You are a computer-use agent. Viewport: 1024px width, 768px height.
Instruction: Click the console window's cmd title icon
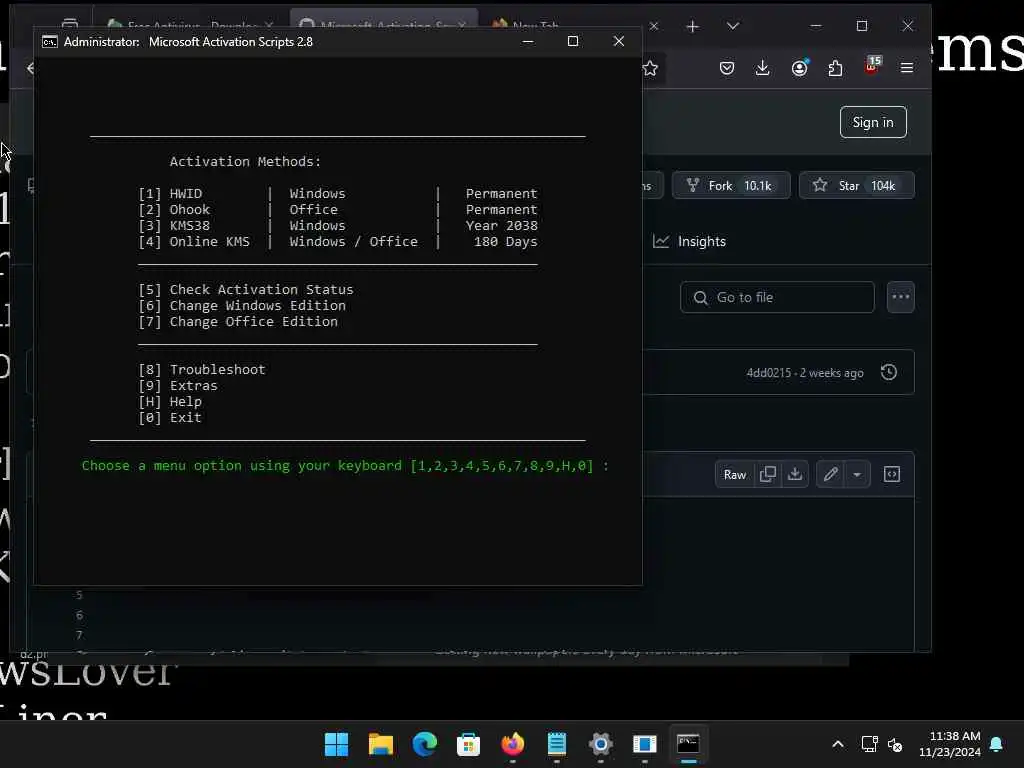tap(50, 42)
